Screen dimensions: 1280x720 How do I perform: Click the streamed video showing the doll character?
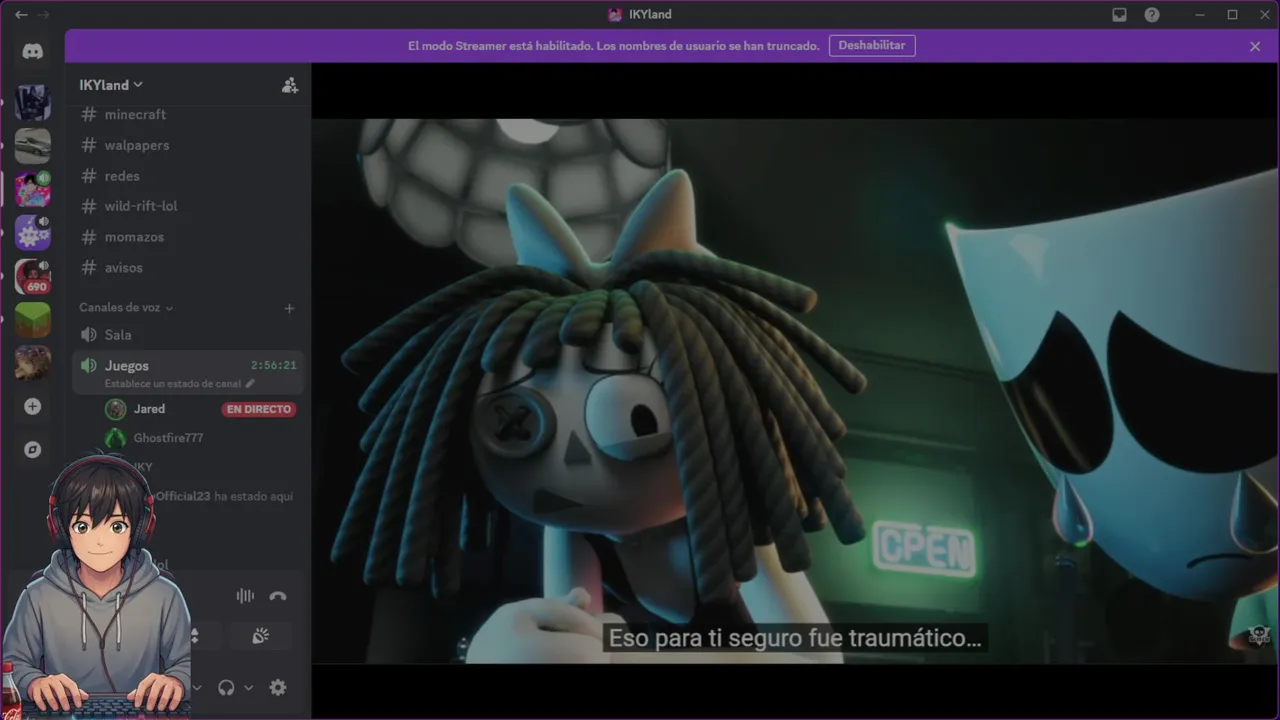[x=795, y=390]
